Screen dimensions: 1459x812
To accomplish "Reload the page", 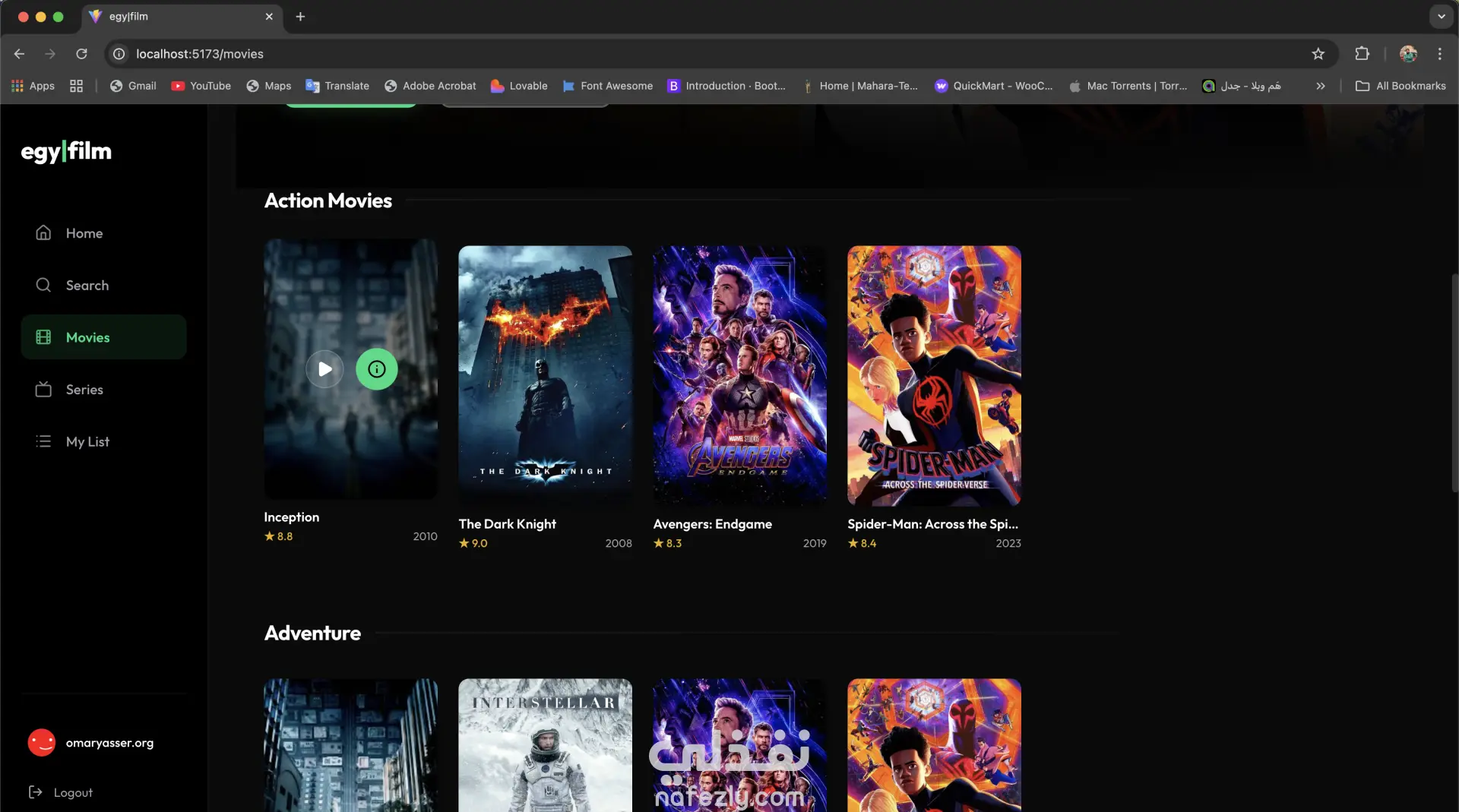I will [81, 54].
